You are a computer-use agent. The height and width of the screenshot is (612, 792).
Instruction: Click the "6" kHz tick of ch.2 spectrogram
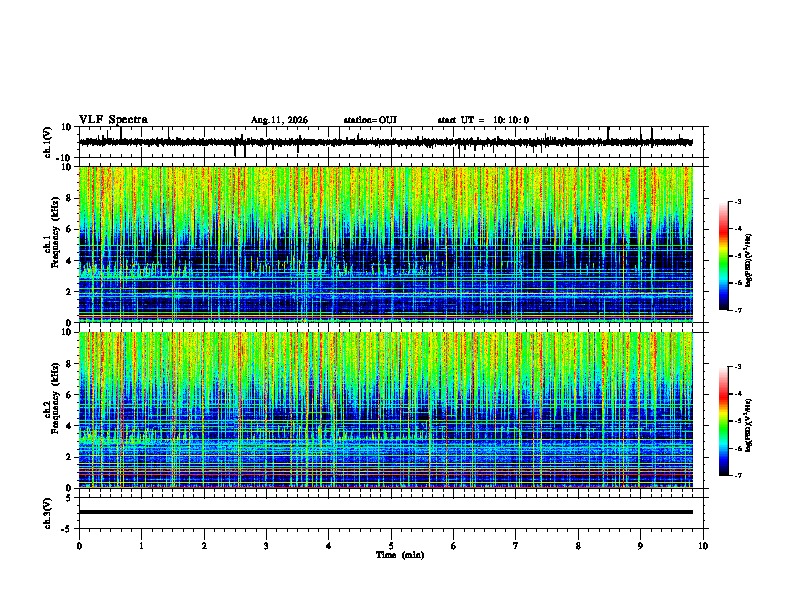coord(69,395)
